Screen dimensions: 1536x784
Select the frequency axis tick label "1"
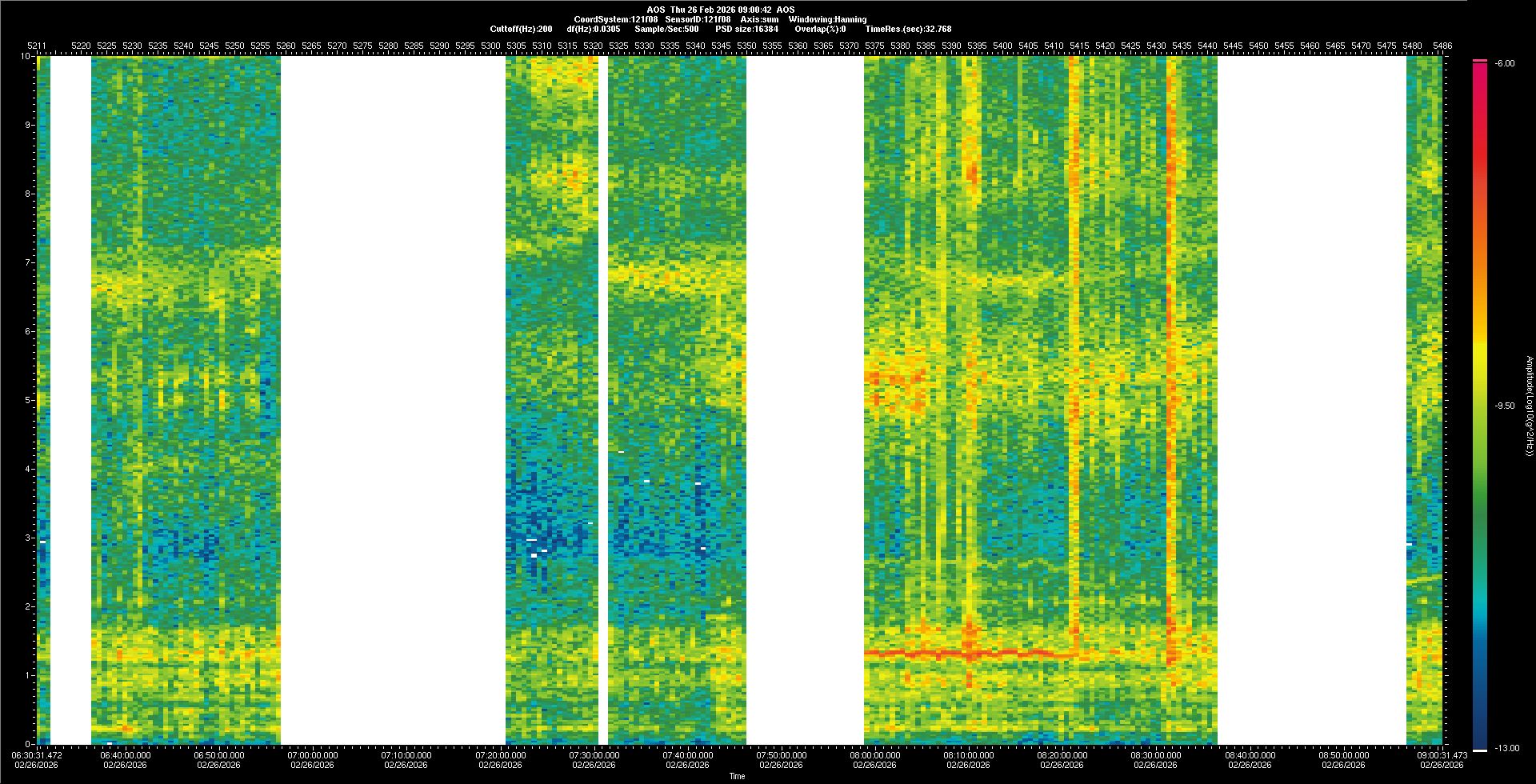(28, 675)
